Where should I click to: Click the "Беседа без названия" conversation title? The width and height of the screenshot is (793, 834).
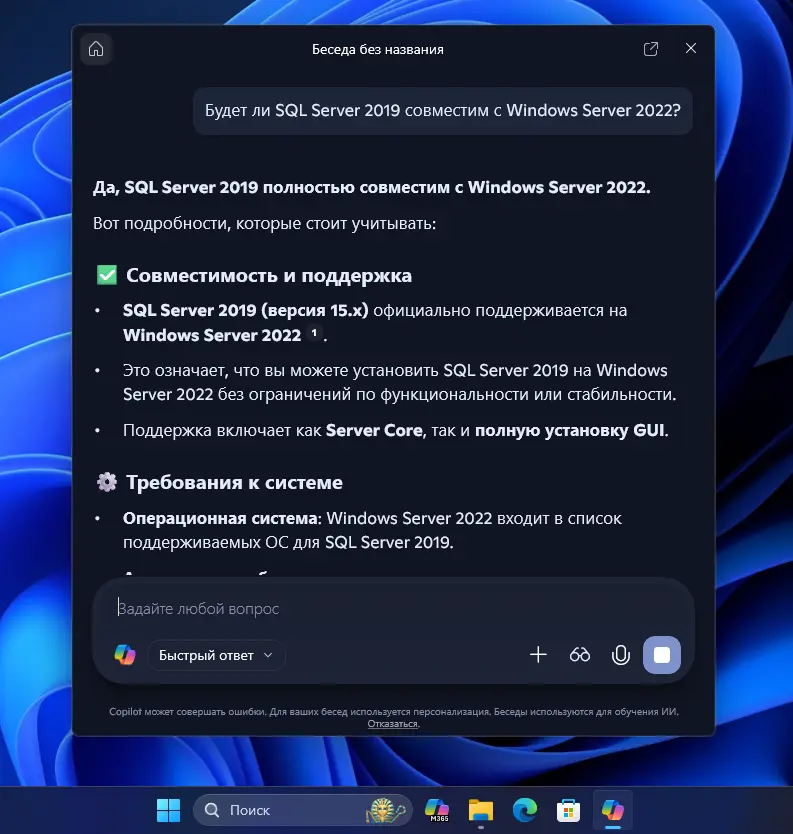pyautogui.click(x=378, y=49)
